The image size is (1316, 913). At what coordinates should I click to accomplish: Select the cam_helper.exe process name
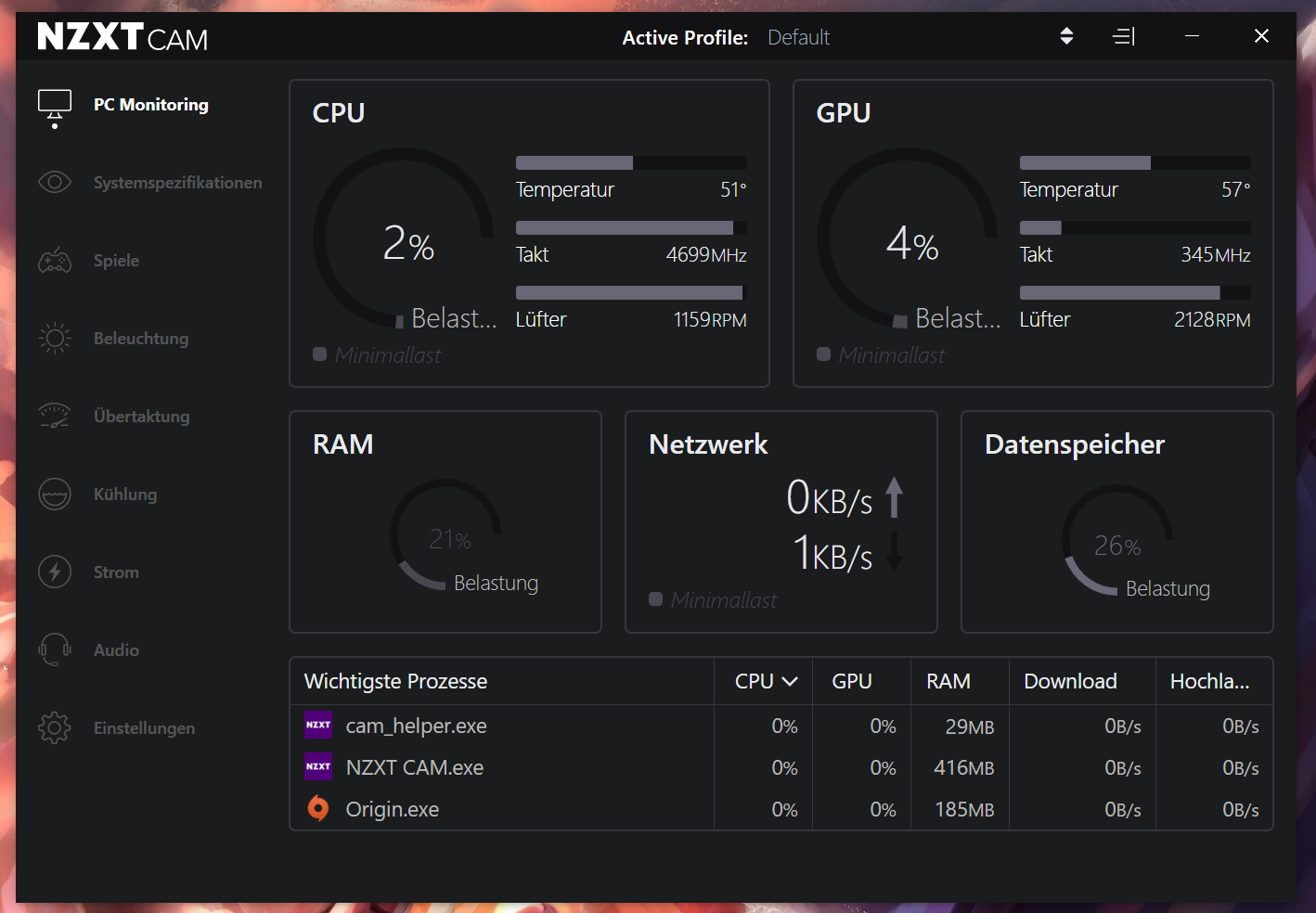pos(416,726)
